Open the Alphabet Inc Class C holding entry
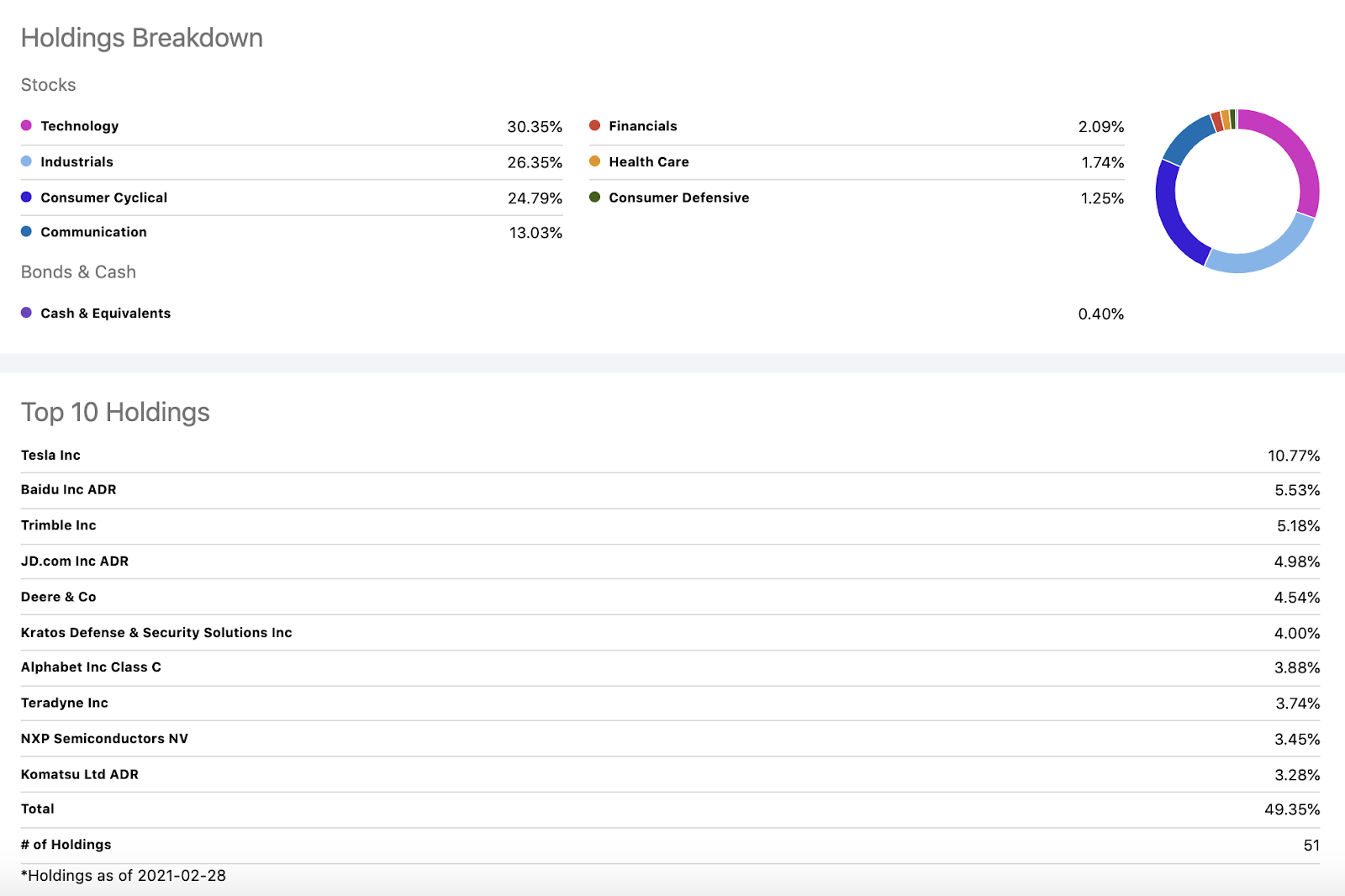This screenshot has height=896, width=1345. 91,667
